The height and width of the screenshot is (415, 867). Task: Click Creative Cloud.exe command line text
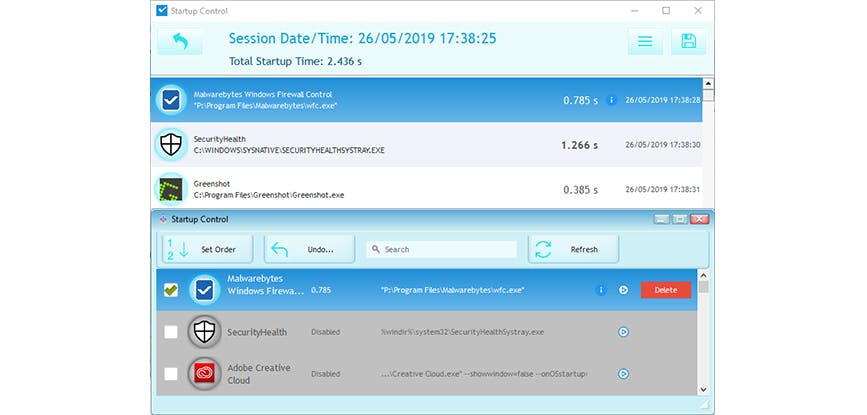pyautogui.click(x=484, y=374)
